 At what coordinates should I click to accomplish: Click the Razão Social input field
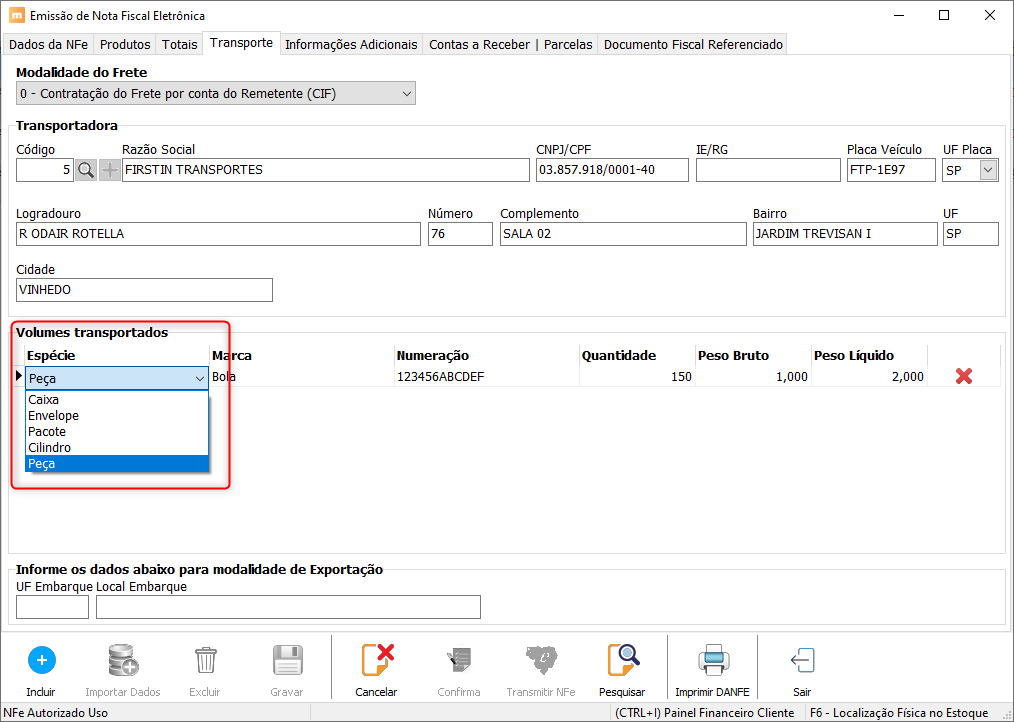point(325,170)
